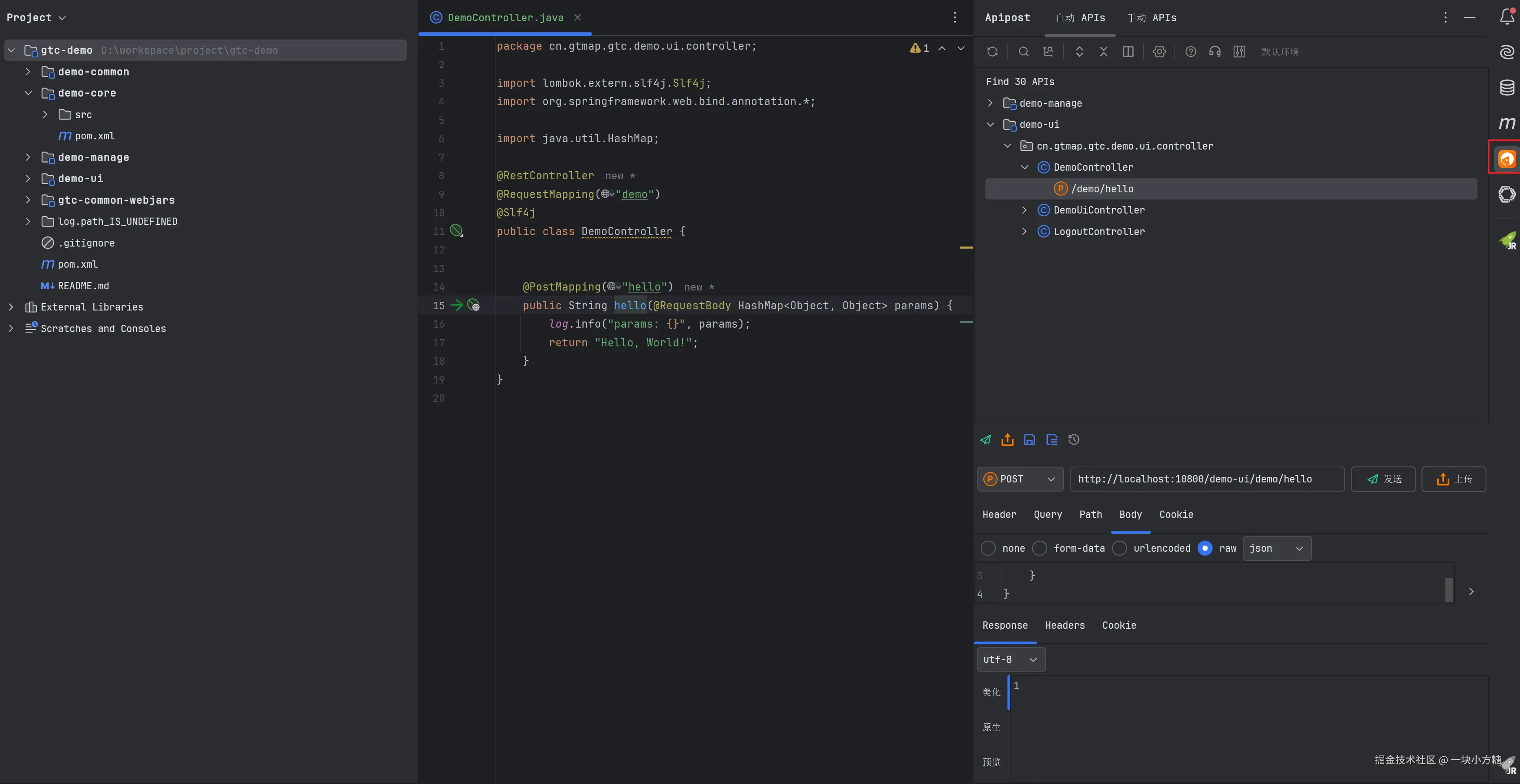The width and height of the screenshot is (1520, 784).
Task: Click the Notifications bell icon
Action: [x=1507, y=17]
